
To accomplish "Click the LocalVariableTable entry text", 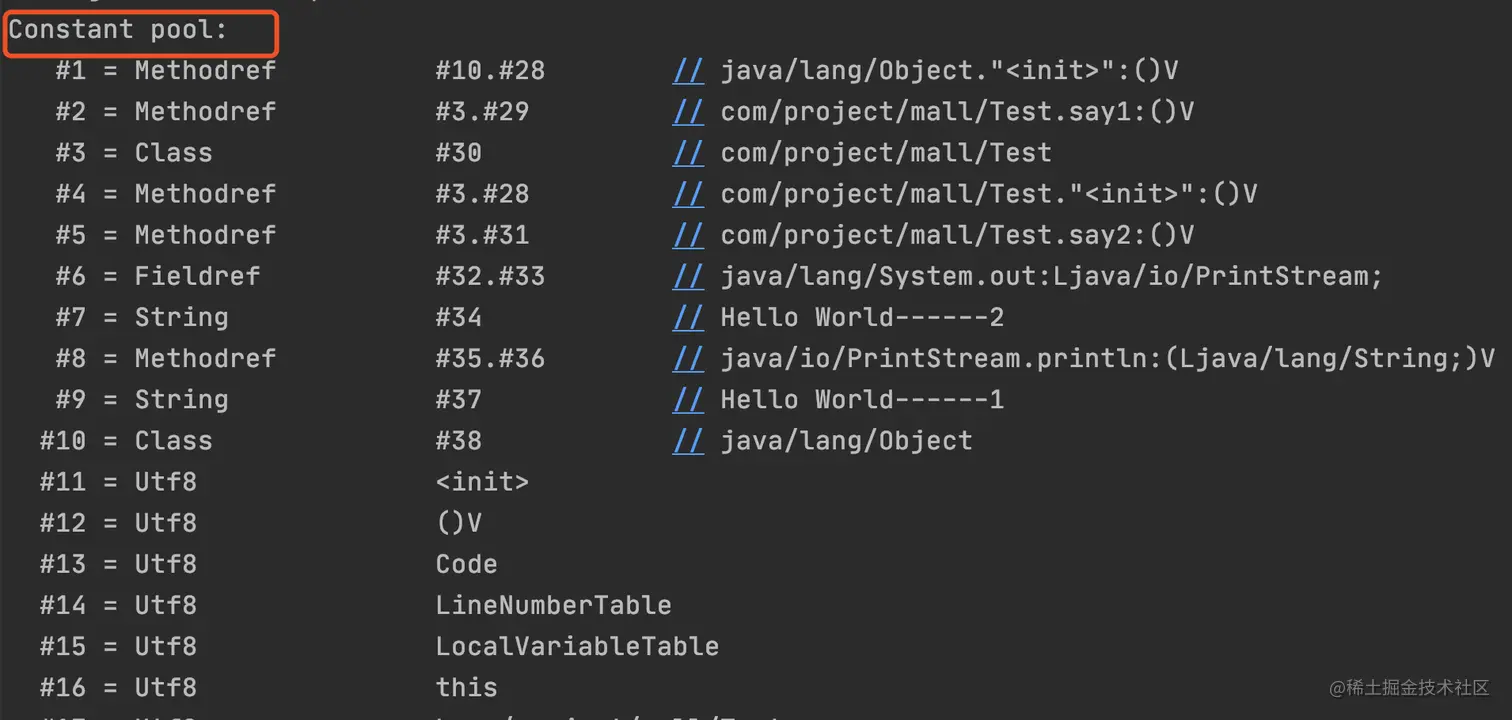I will [577, 646].
